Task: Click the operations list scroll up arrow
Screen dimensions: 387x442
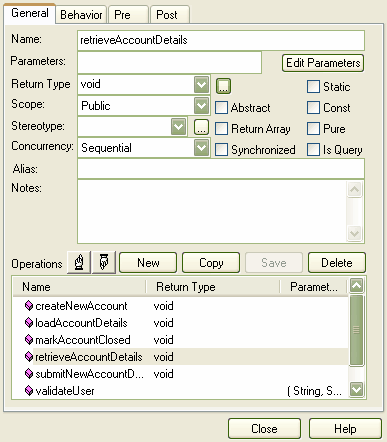Action: 356,286
